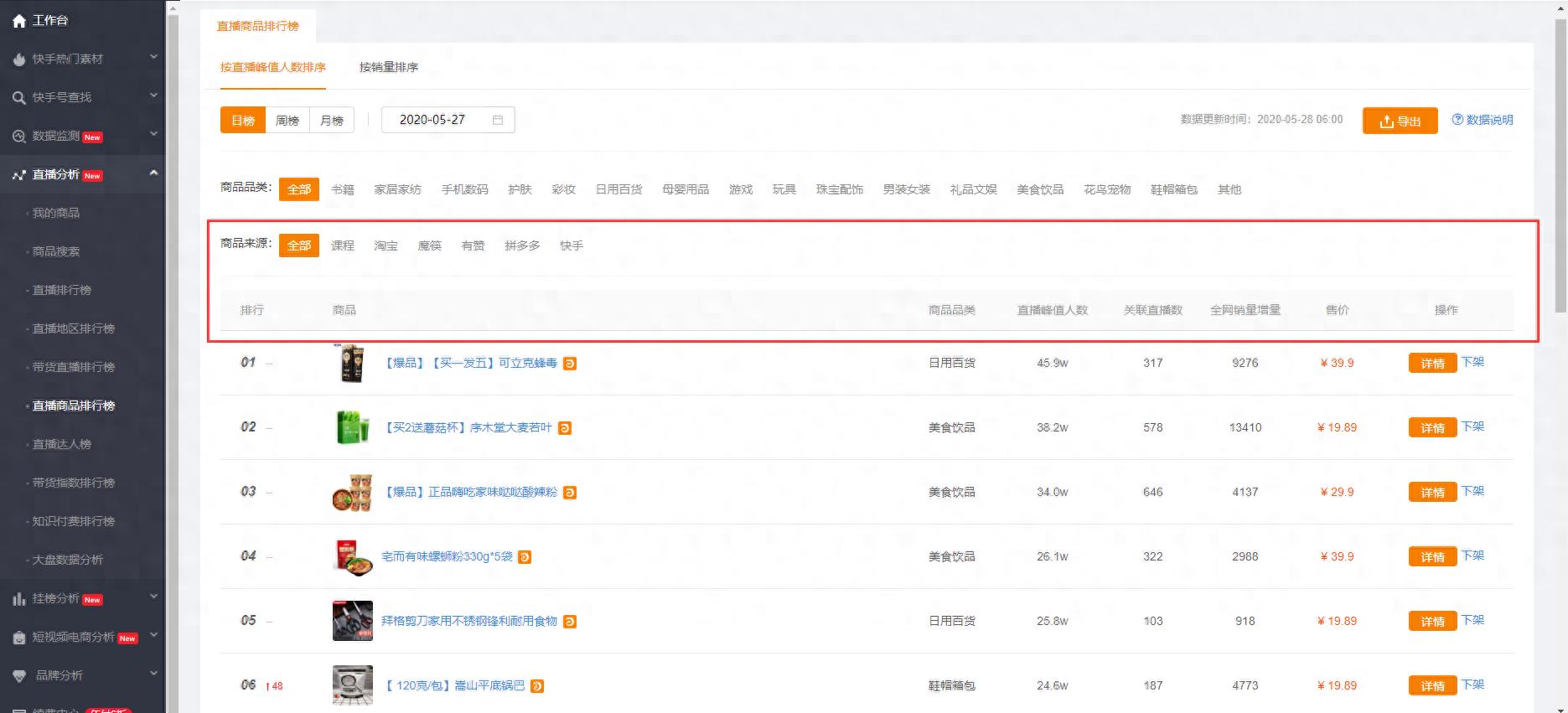Screen dimensions: 1568x713
Task: Click orange shop icon after 可立克蜂毒
Action: (570, 364)
